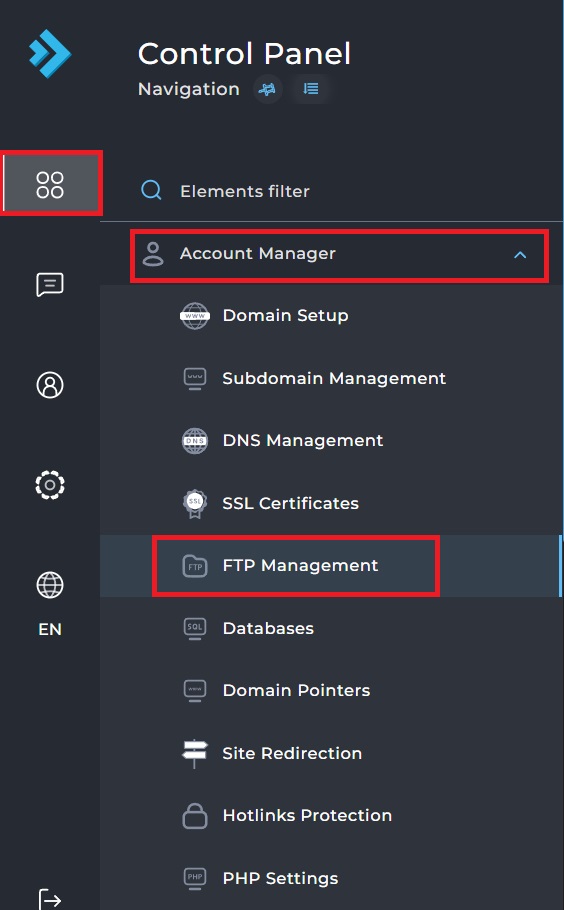Toggle the list view navigation icon

point(311,89)
